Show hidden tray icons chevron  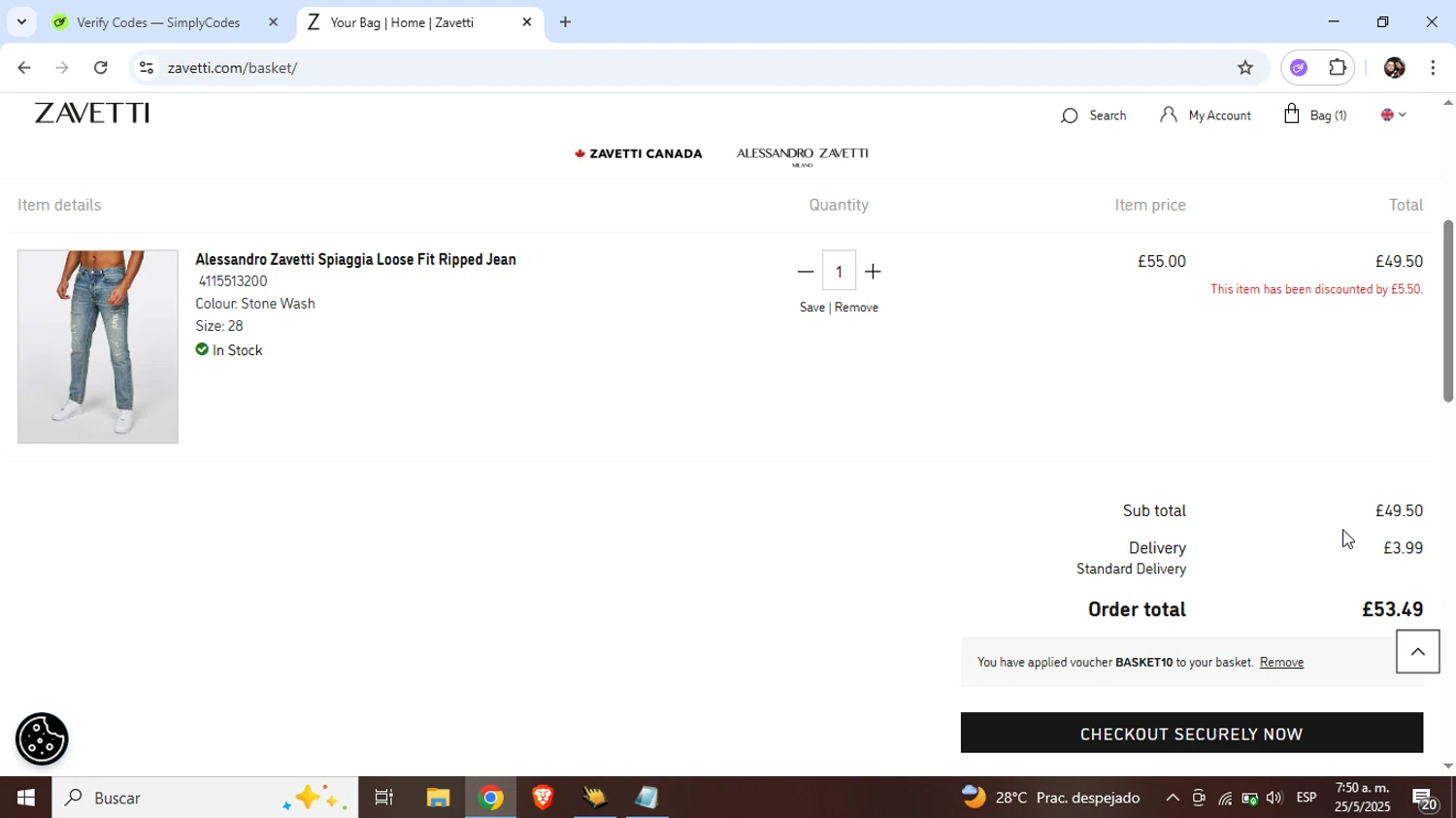[x=1173, y=798]
